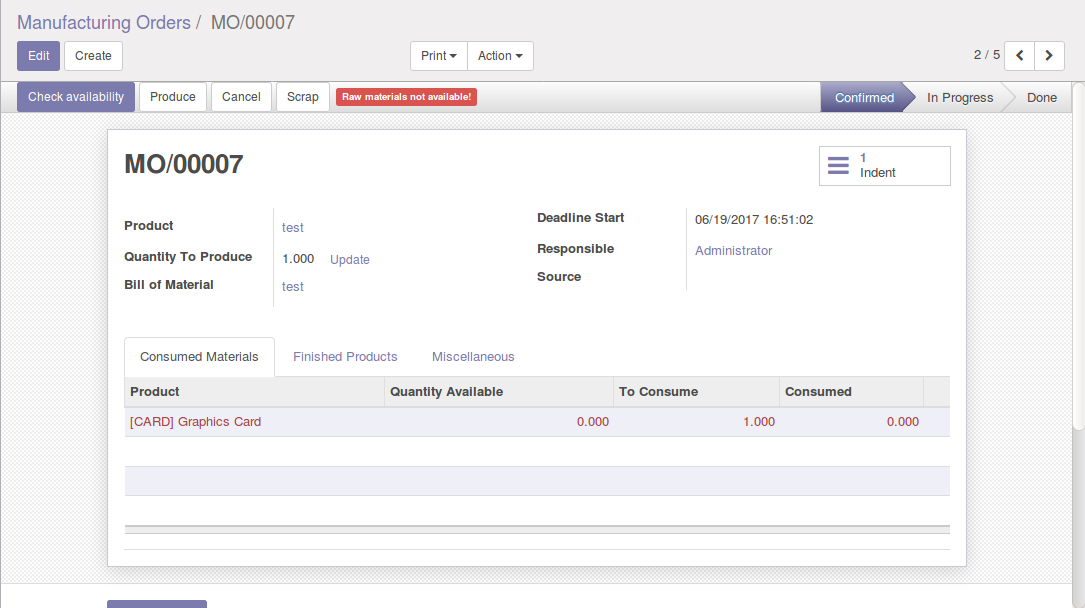This screenshot has height=608, width=1085.
Task: Click the Scrap button
Action: (302, 97)
